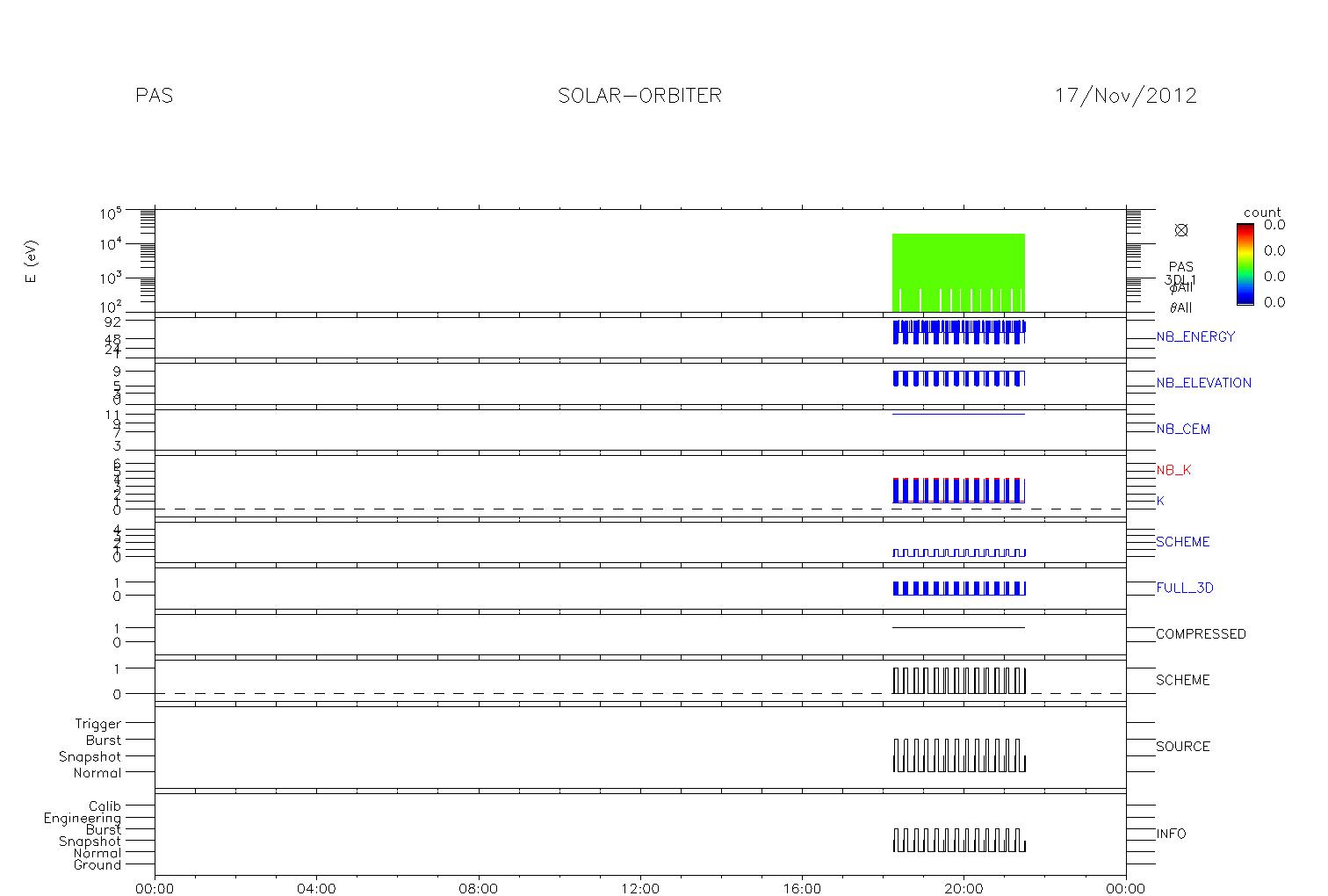Screen dimensions: 1328x896
Task: Click the 'Engineering' row label
Action: [x=83, y=818]
